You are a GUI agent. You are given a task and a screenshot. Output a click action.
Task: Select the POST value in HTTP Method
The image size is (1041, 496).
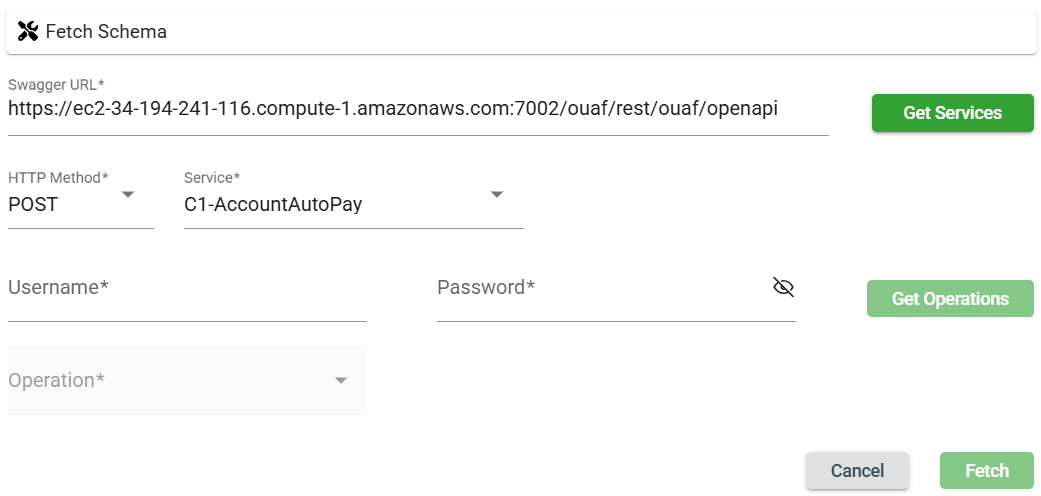(34, 205)
